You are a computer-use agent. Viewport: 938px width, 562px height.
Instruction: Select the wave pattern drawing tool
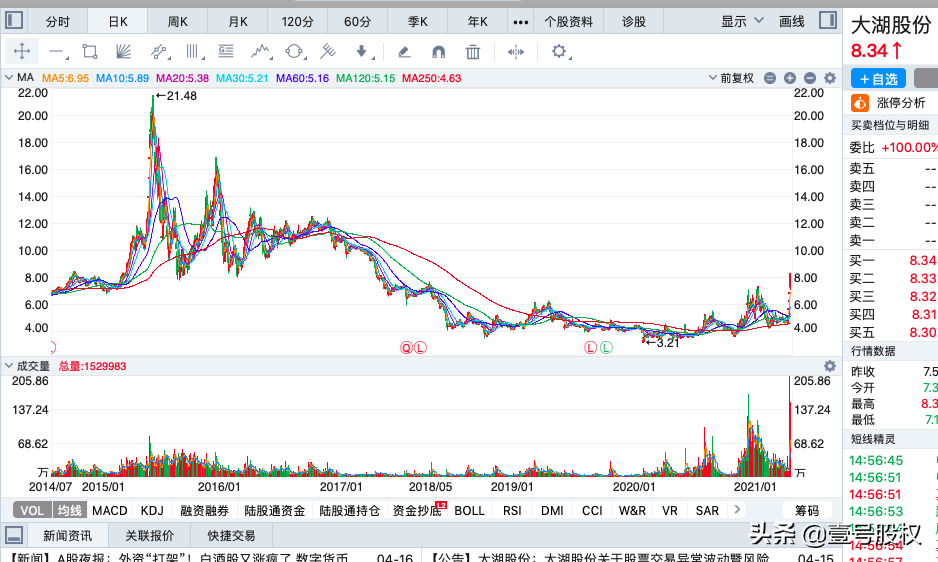[261, 51]
